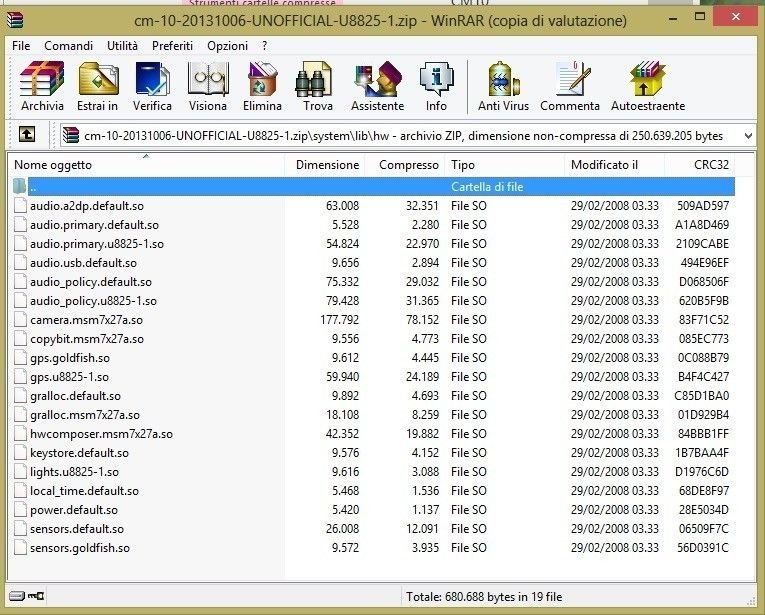Image resolution: width=765 pixels, height=615 pixels.
Task: Click the WinRAR title bar icon
Action: click(15, 20)
